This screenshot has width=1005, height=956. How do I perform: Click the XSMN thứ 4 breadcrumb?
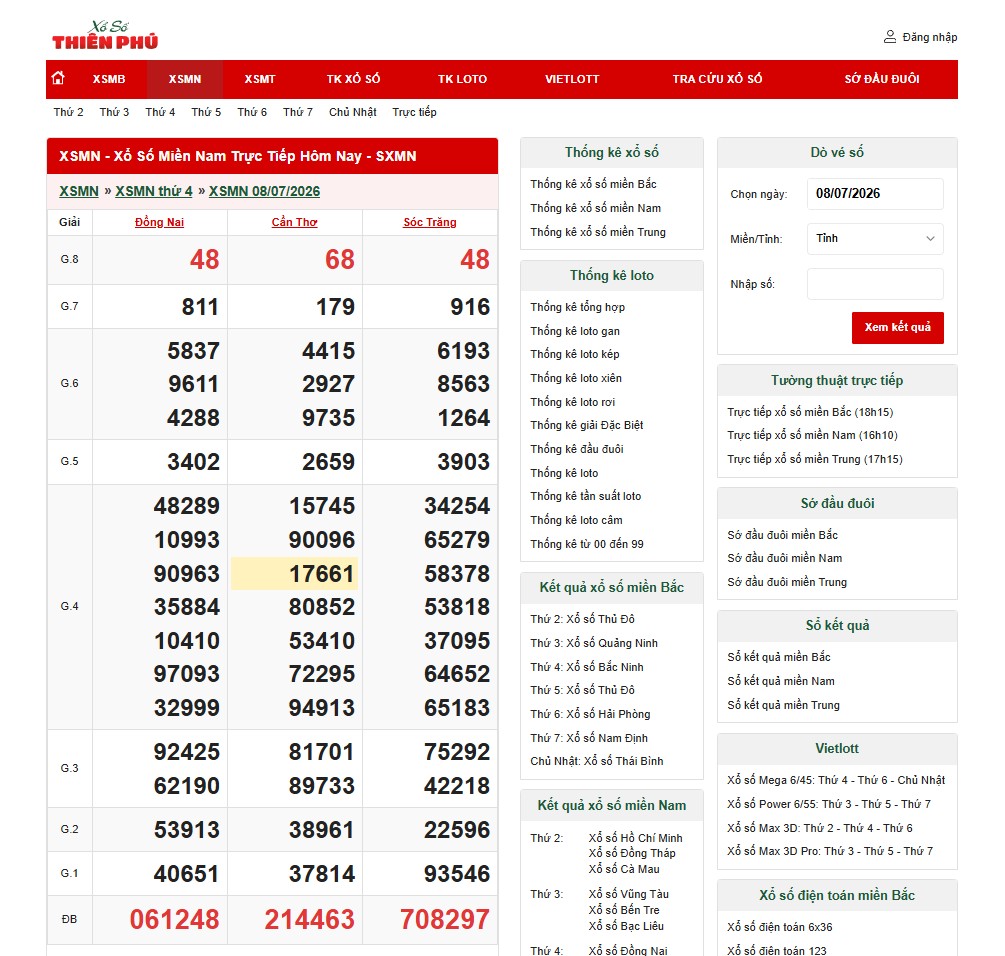point(154,191)
